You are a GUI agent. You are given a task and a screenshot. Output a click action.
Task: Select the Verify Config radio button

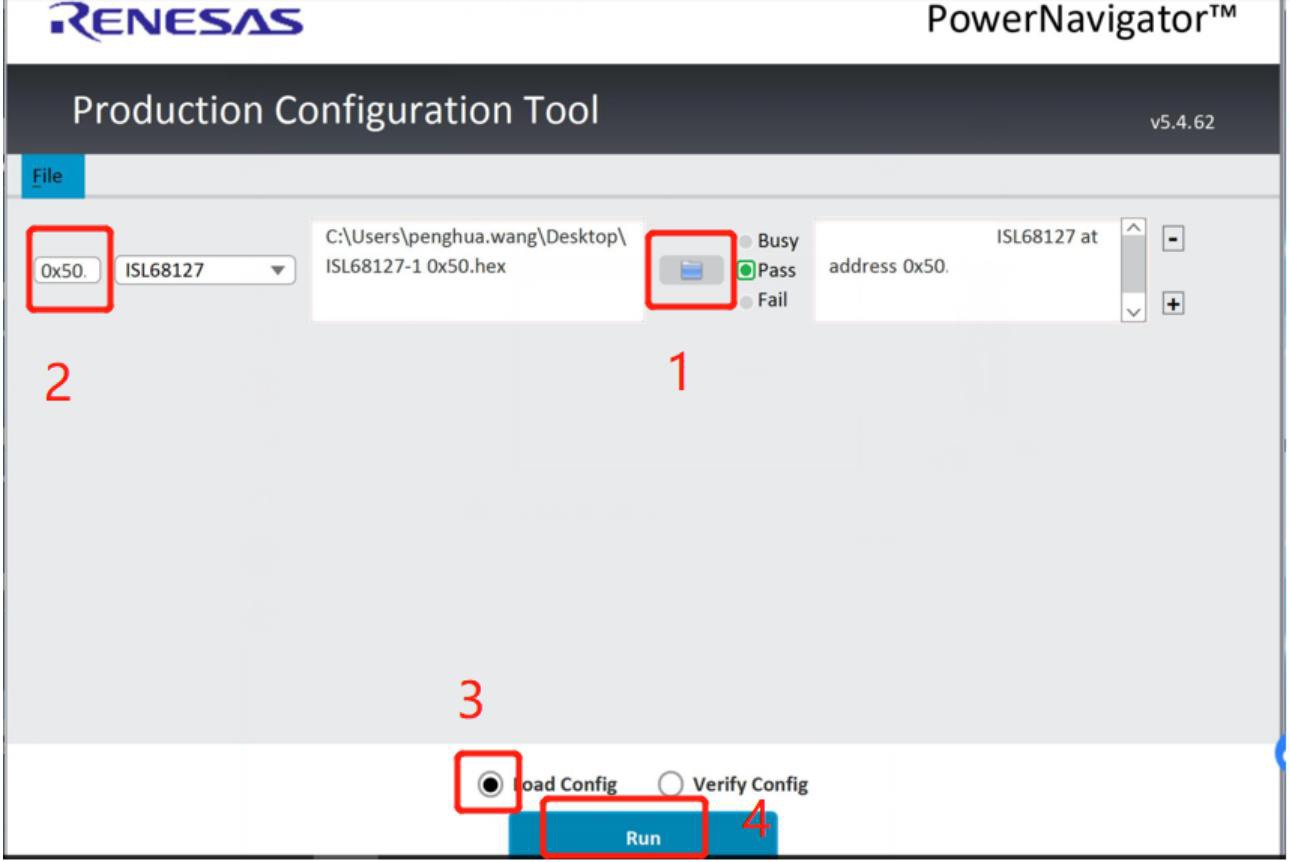tap(670, 784)
